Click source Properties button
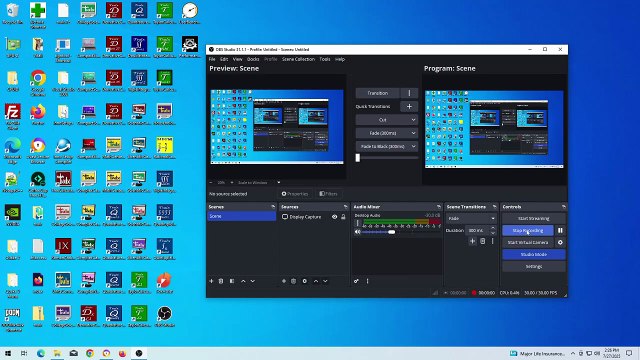The width and height of the screenshot is (640, 360). (295, 194)
